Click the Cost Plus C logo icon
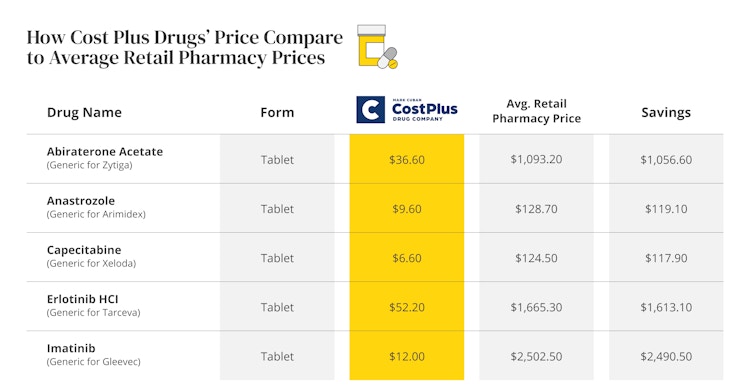 (370, 110)
